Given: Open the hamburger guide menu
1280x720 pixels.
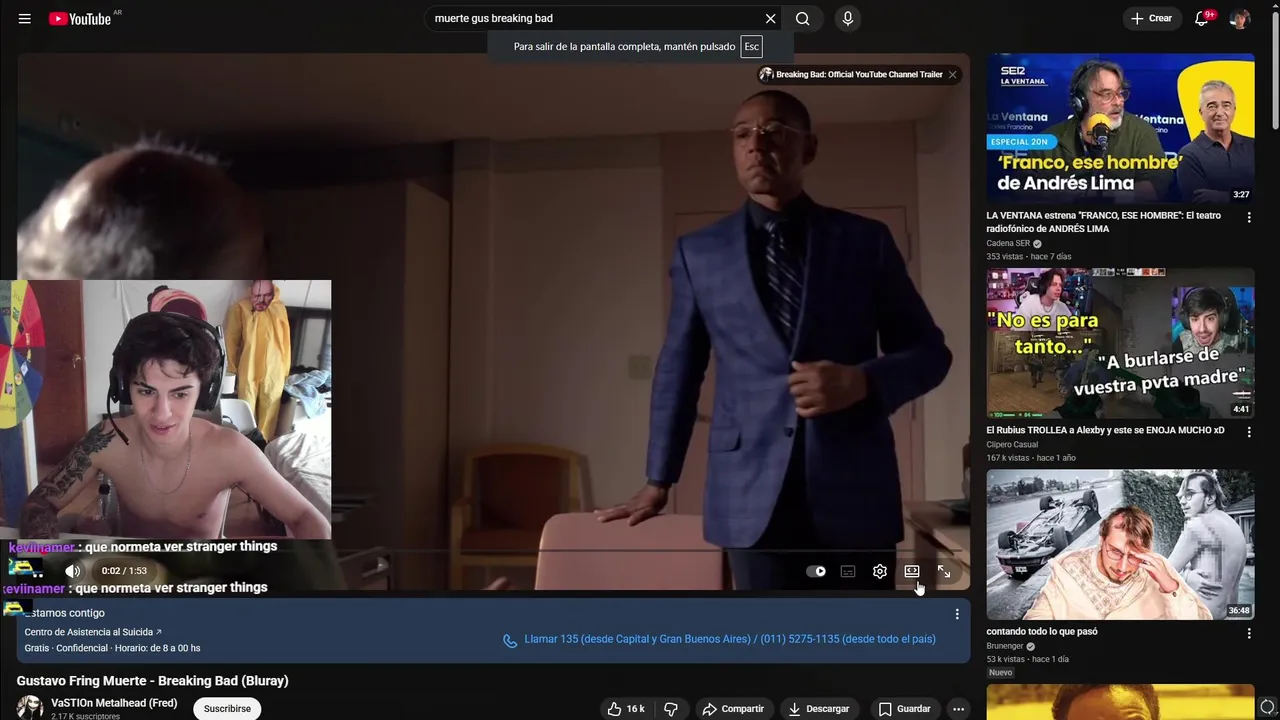Looking at the screenshot, I should coord(25,19).
